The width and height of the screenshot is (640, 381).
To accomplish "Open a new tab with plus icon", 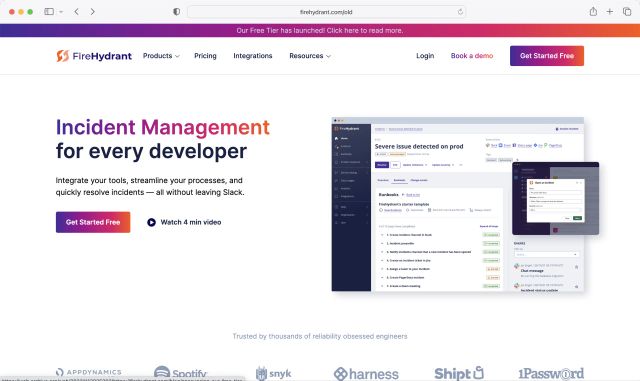I will click(609, 11).
